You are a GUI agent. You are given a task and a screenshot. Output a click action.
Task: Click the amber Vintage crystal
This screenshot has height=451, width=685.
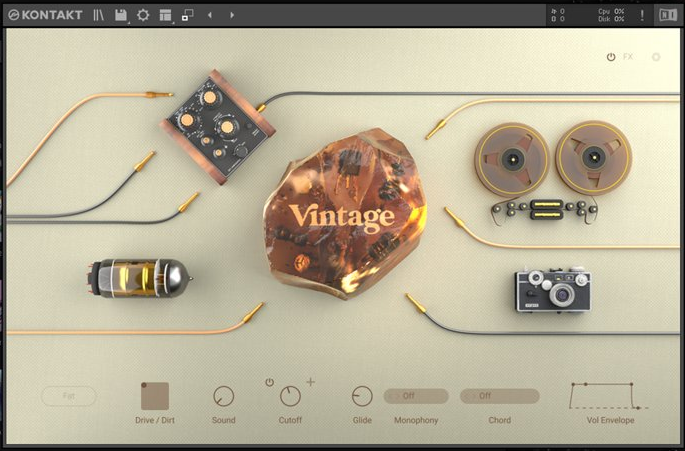344,213
